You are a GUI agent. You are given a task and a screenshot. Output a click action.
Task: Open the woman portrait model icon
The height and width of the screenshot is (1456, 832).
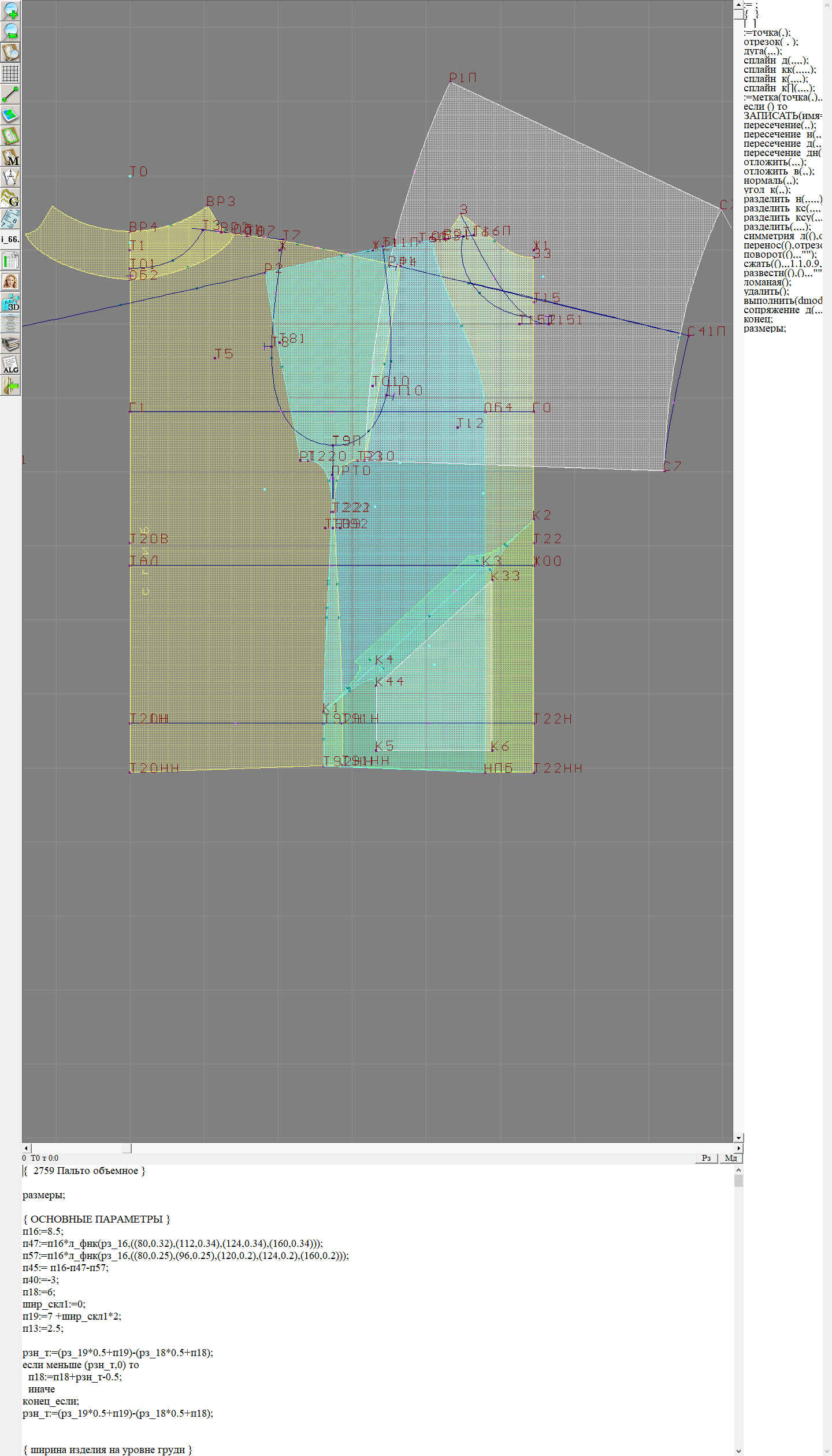[10, 281]
